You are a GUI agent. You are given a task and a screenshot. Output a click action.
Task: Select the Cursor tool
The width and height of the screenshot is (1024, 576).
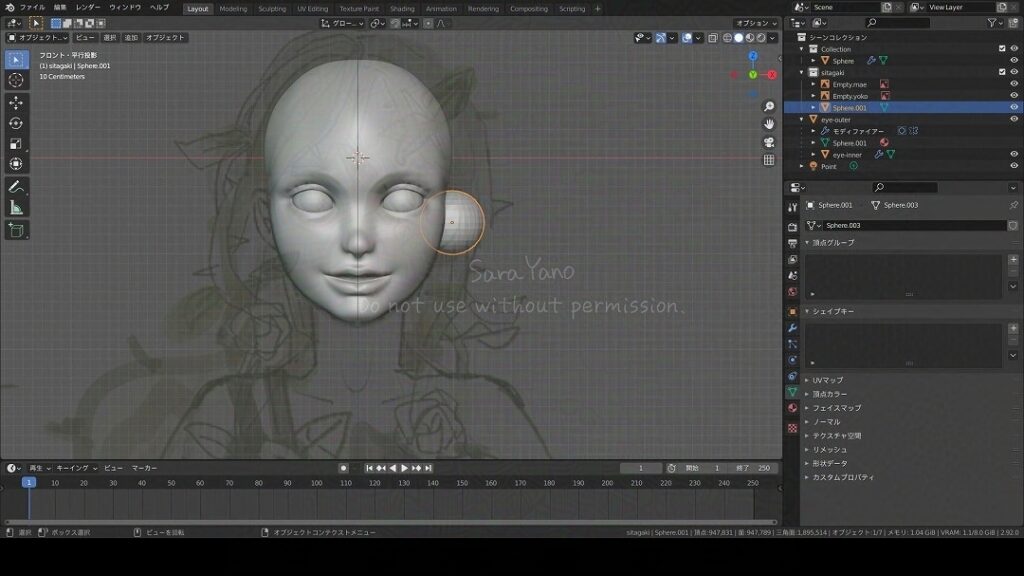[16, 80]
